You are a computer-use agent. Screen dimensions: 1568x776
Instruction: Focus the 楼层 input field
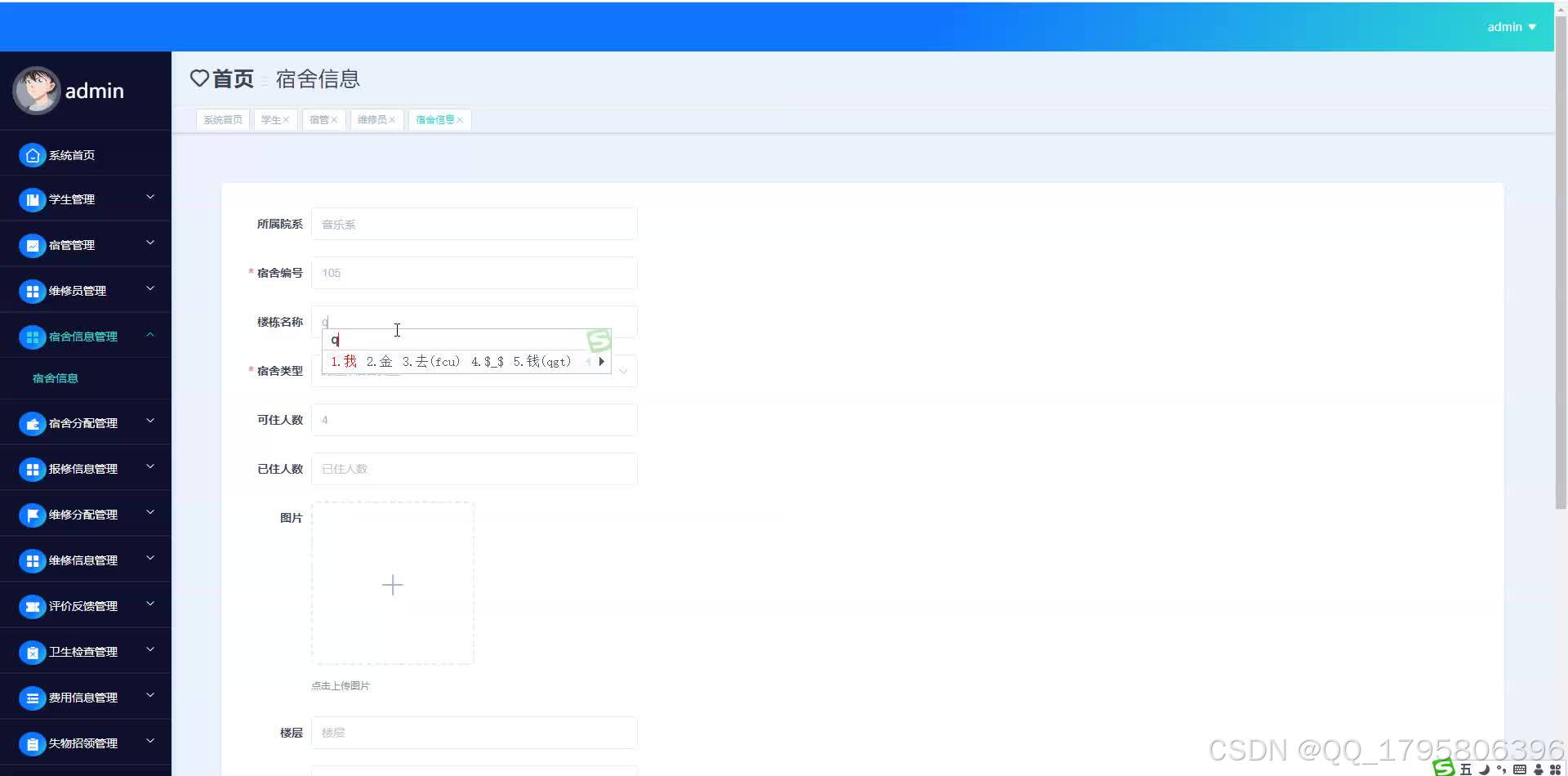coord(474,733)
